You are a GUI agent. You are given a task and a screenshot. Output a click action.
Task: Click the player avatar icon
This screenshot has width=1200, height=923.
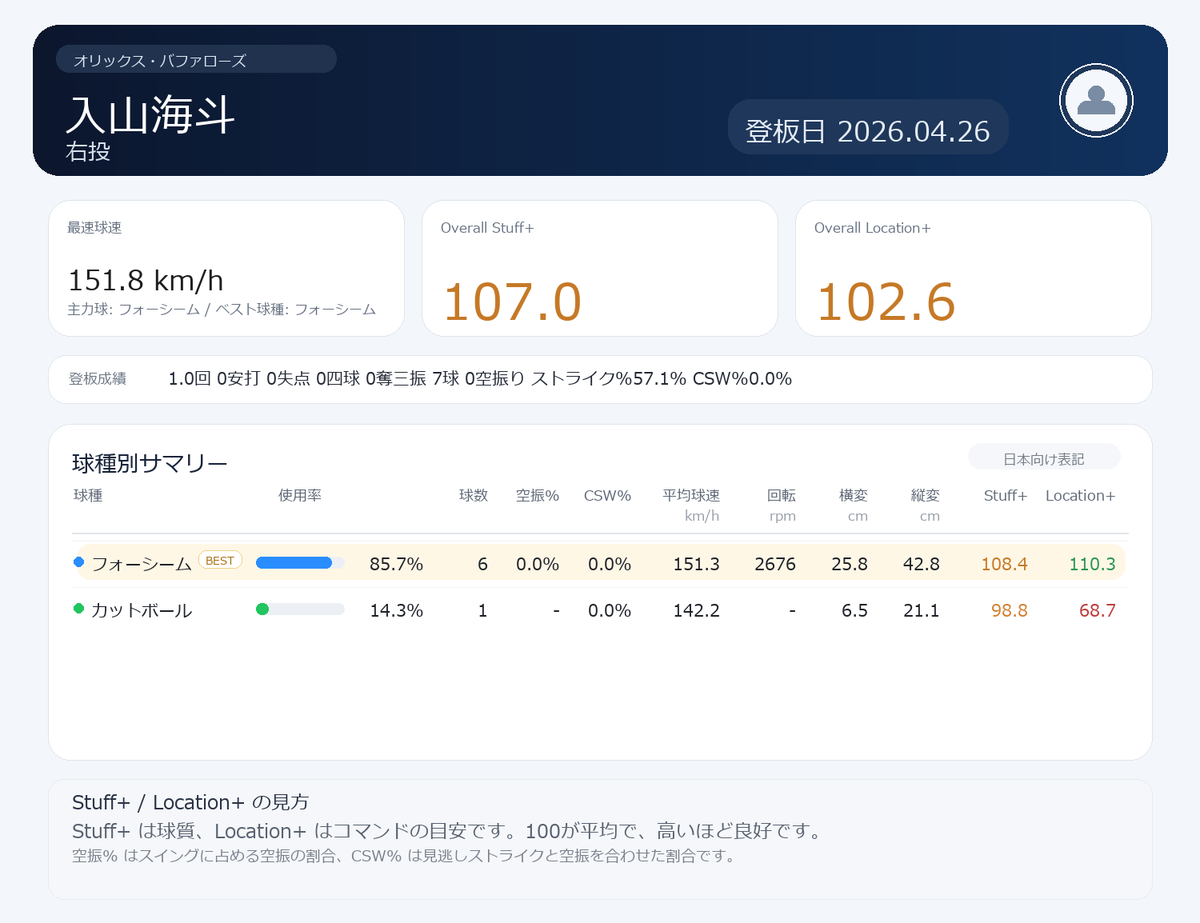(1096, 100)
